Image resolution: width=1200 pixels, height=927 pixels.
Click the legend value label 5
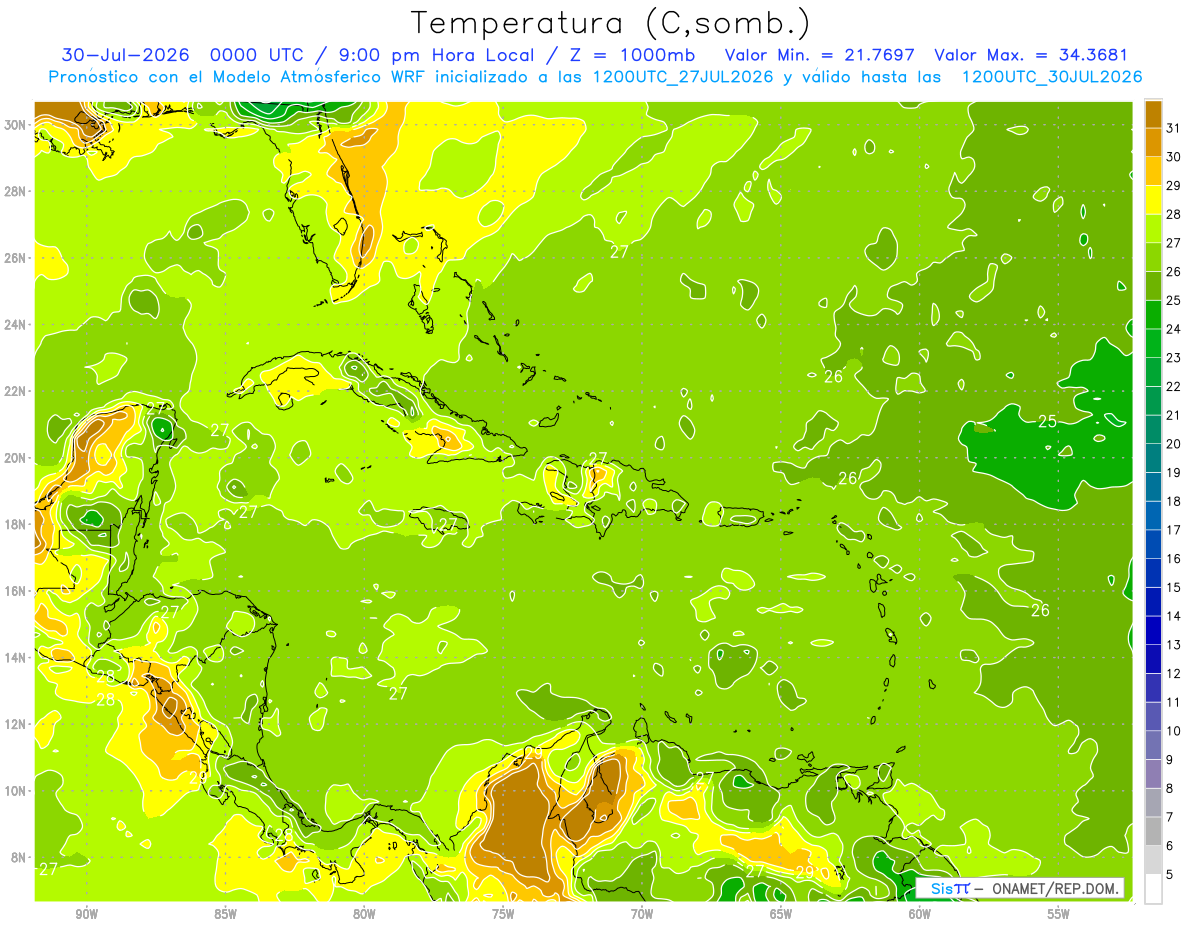(1171, 875)
